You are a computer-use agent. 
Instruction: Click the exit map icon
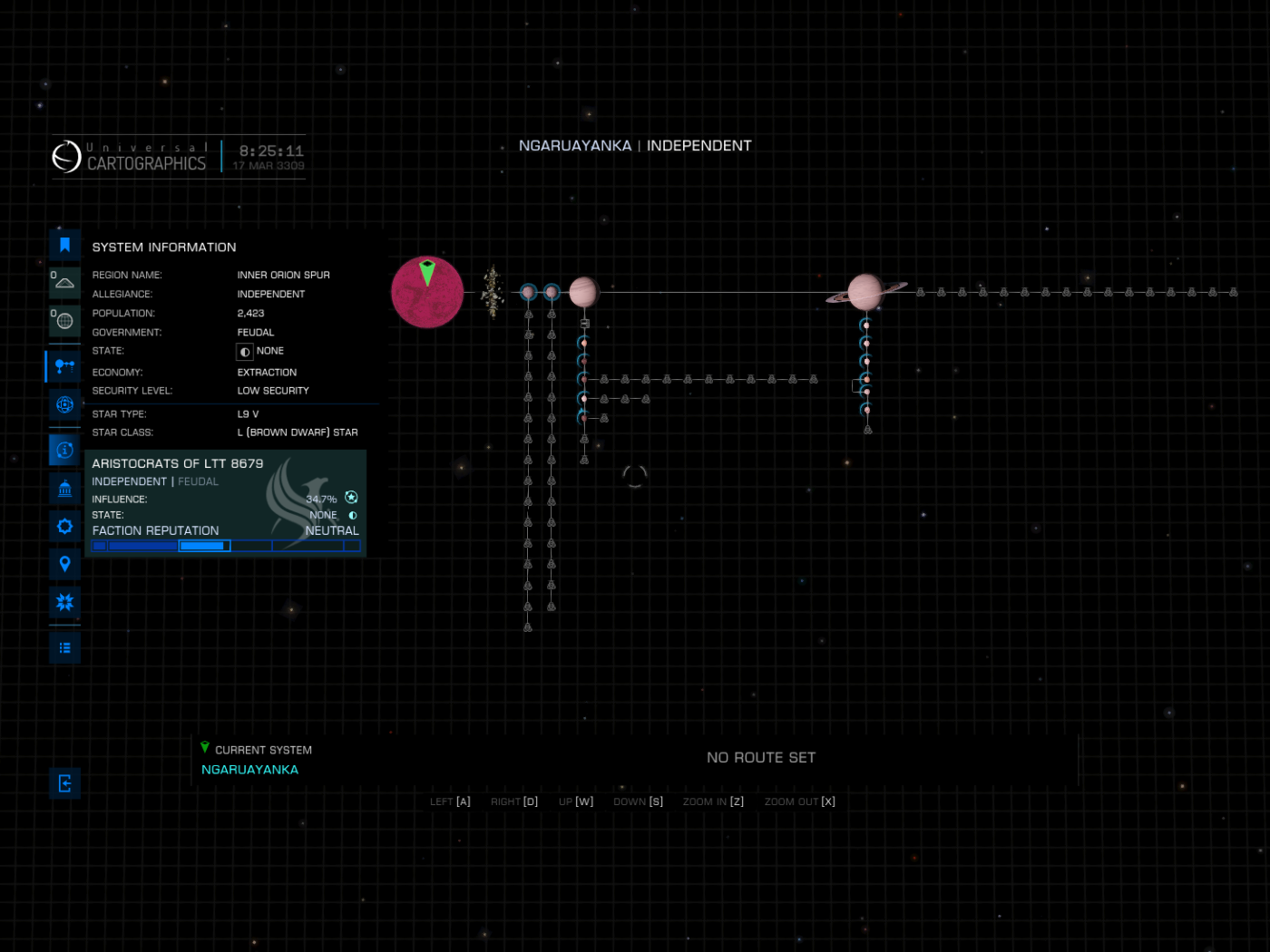[64, 783]
